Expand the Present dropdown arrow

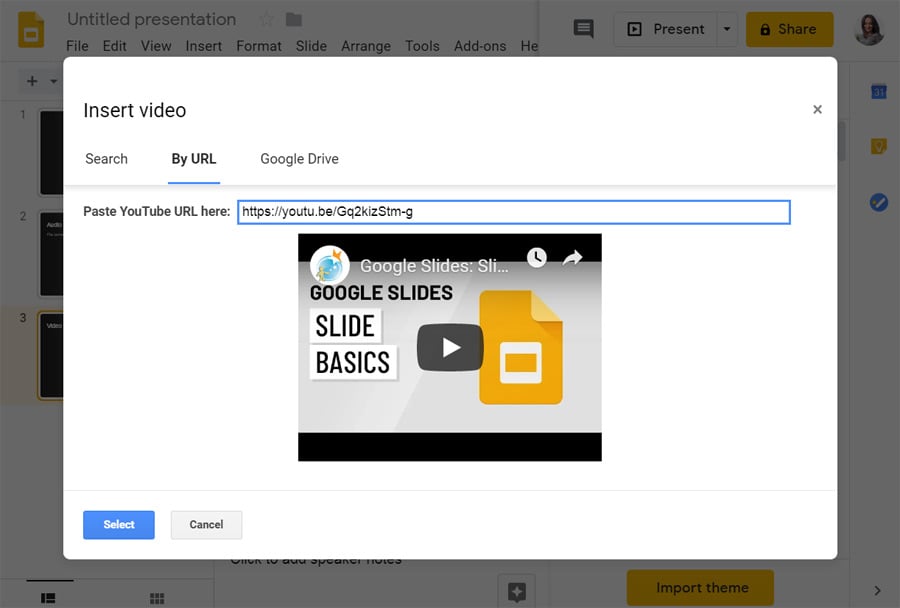pyautogui.click(x=727, y=29)
